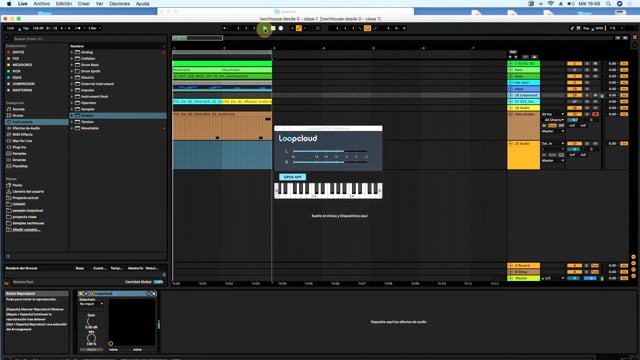Select the MEDIDORES yellow collection
Image resolution: width=640 pixels, height=360 pixels.
(x=22, y=65)
